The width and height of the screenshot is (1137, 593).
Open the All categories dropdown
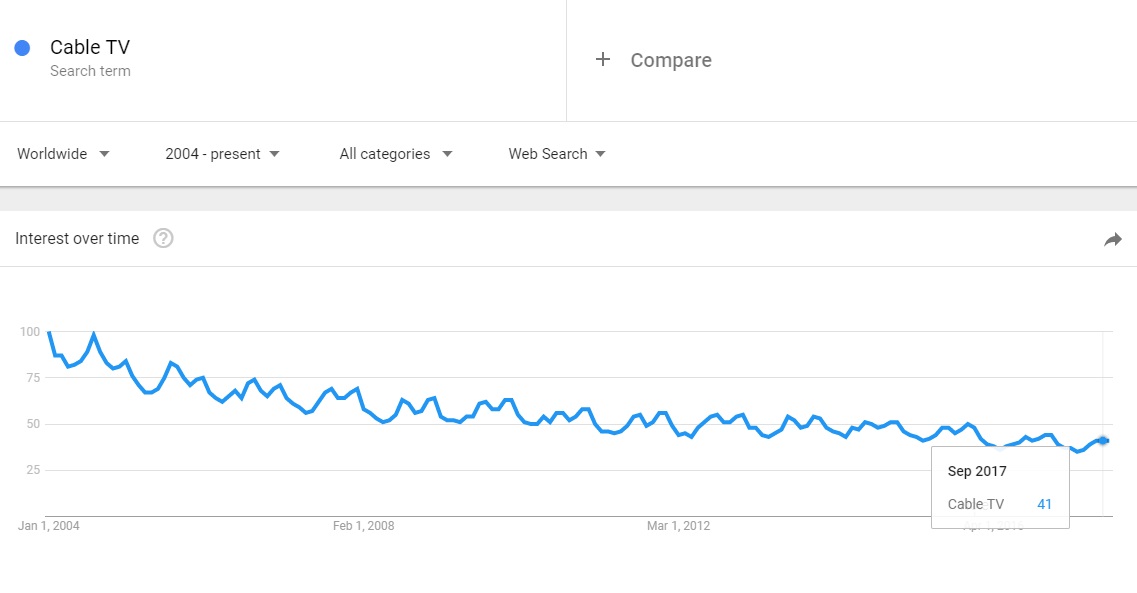click(x=396, y=154)
